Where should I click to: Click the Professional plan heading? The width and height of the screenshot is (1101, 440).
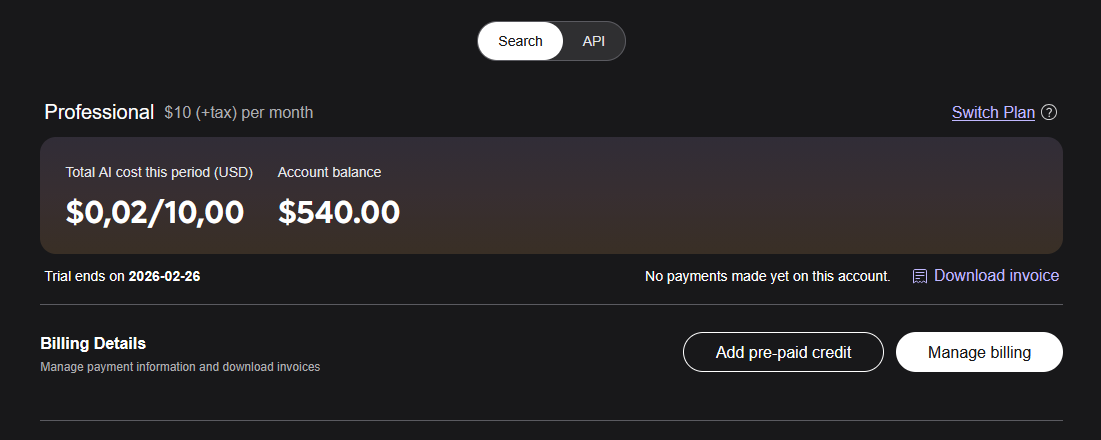click(99, 112)
